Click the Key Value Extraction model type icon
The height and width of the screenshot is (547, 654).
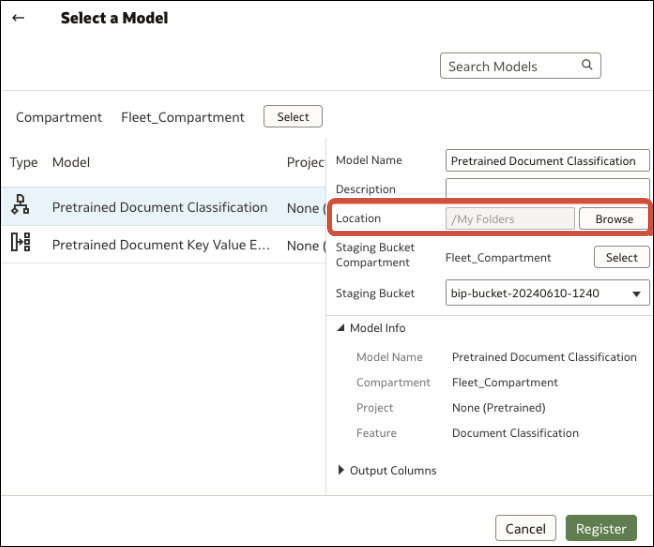(x=20, y=244)
